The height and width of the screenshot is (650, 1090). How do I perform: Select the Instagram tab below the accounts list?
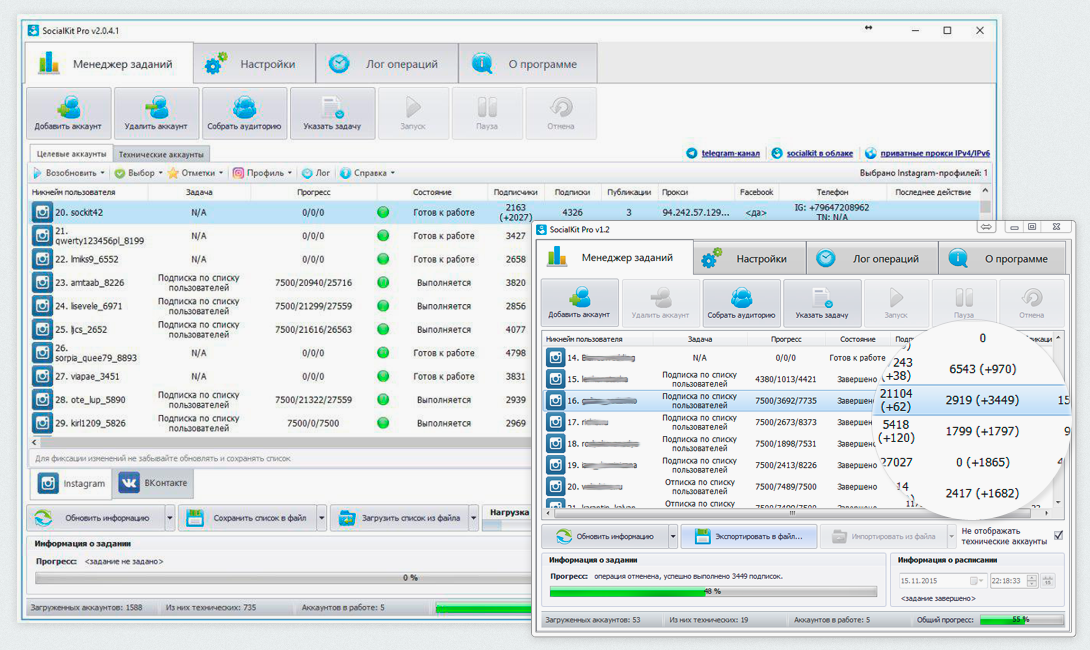pyautogui.click(x=72, y=483)
